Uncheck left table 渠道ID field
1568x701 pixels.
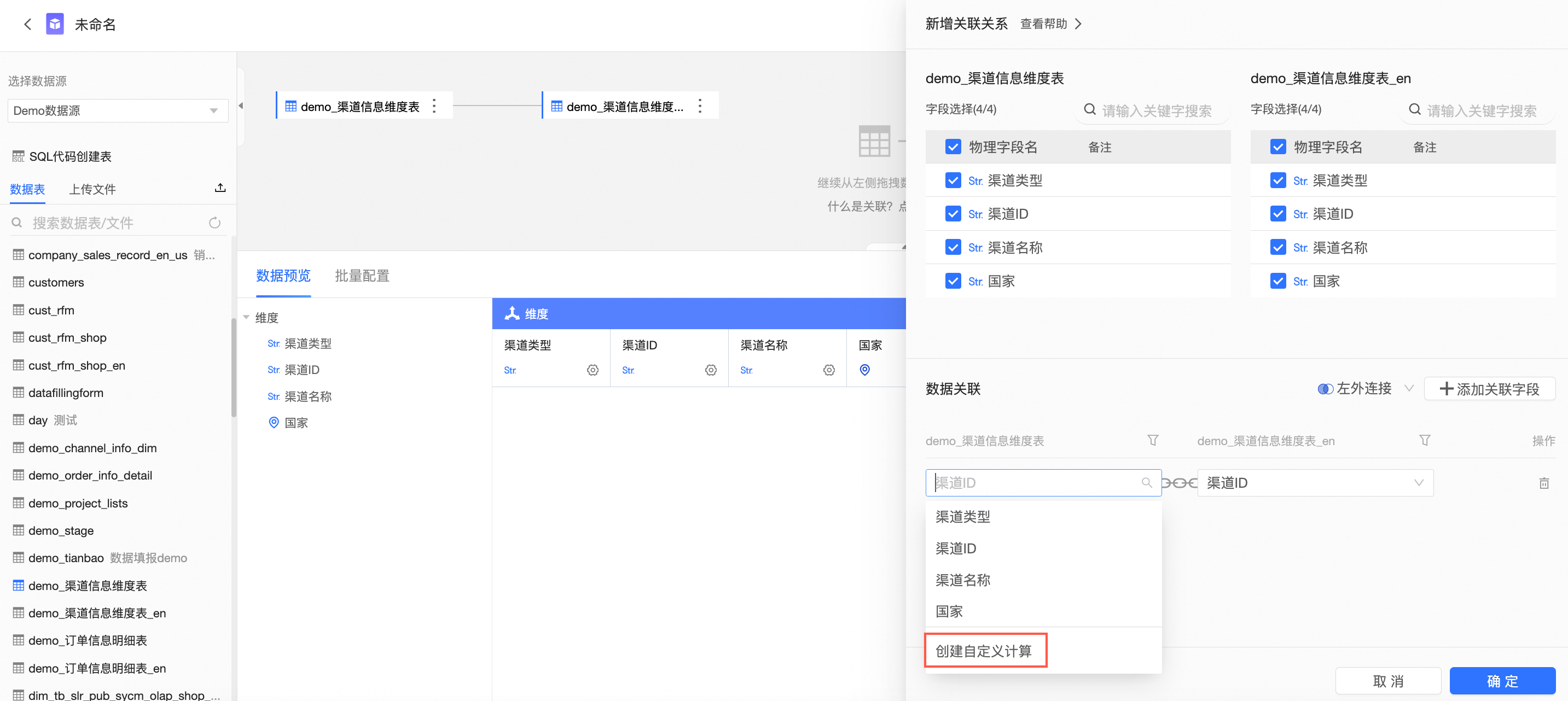[x=953, y=214]
